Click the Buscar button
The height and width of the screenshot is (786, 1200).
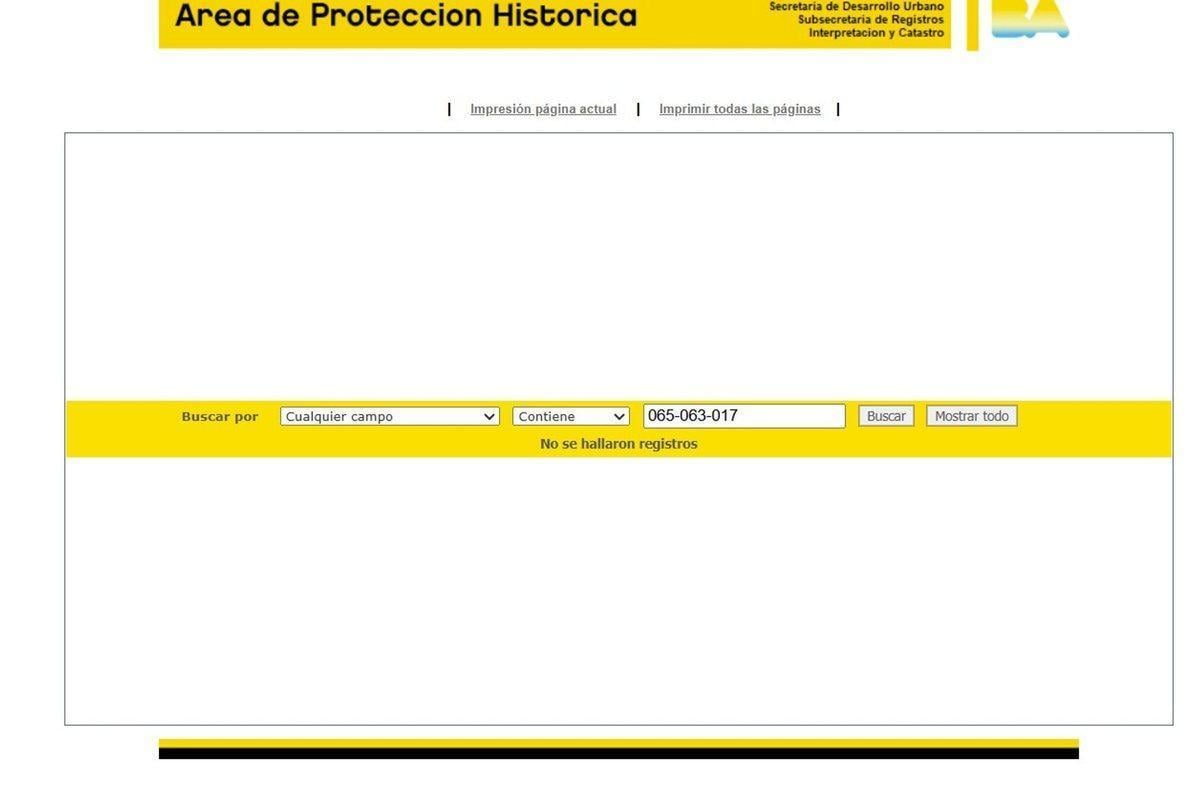click(886, 416)
